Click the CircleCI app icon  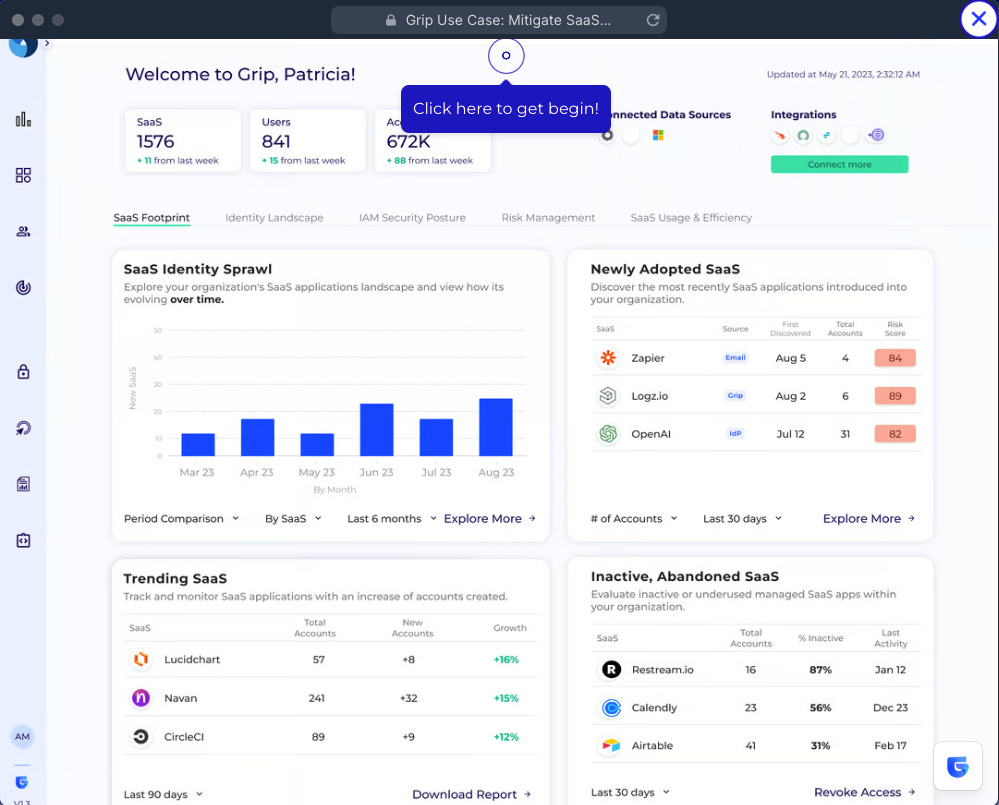point(141,737)
